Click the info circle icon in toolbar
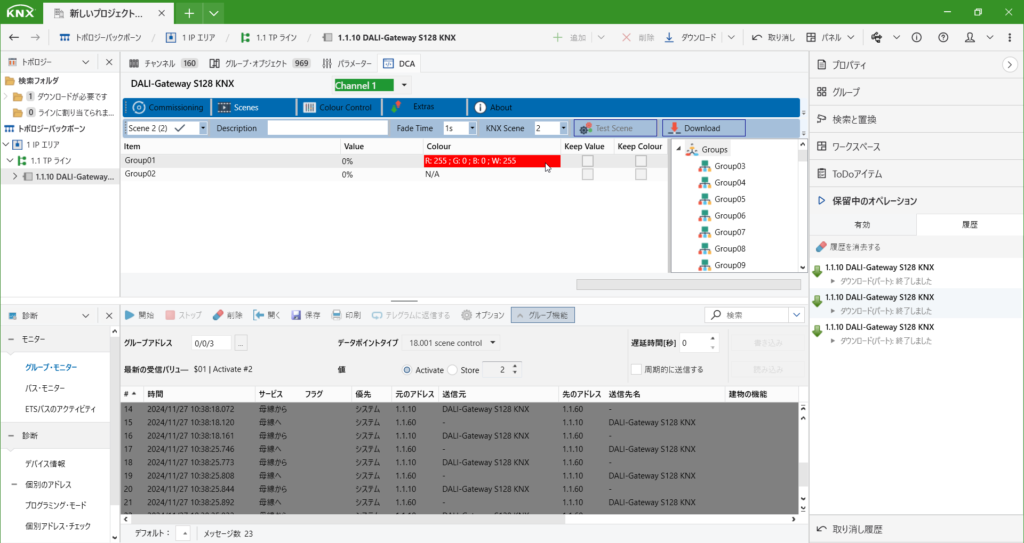Screen dimensions: 1024x543 (917, 38)
